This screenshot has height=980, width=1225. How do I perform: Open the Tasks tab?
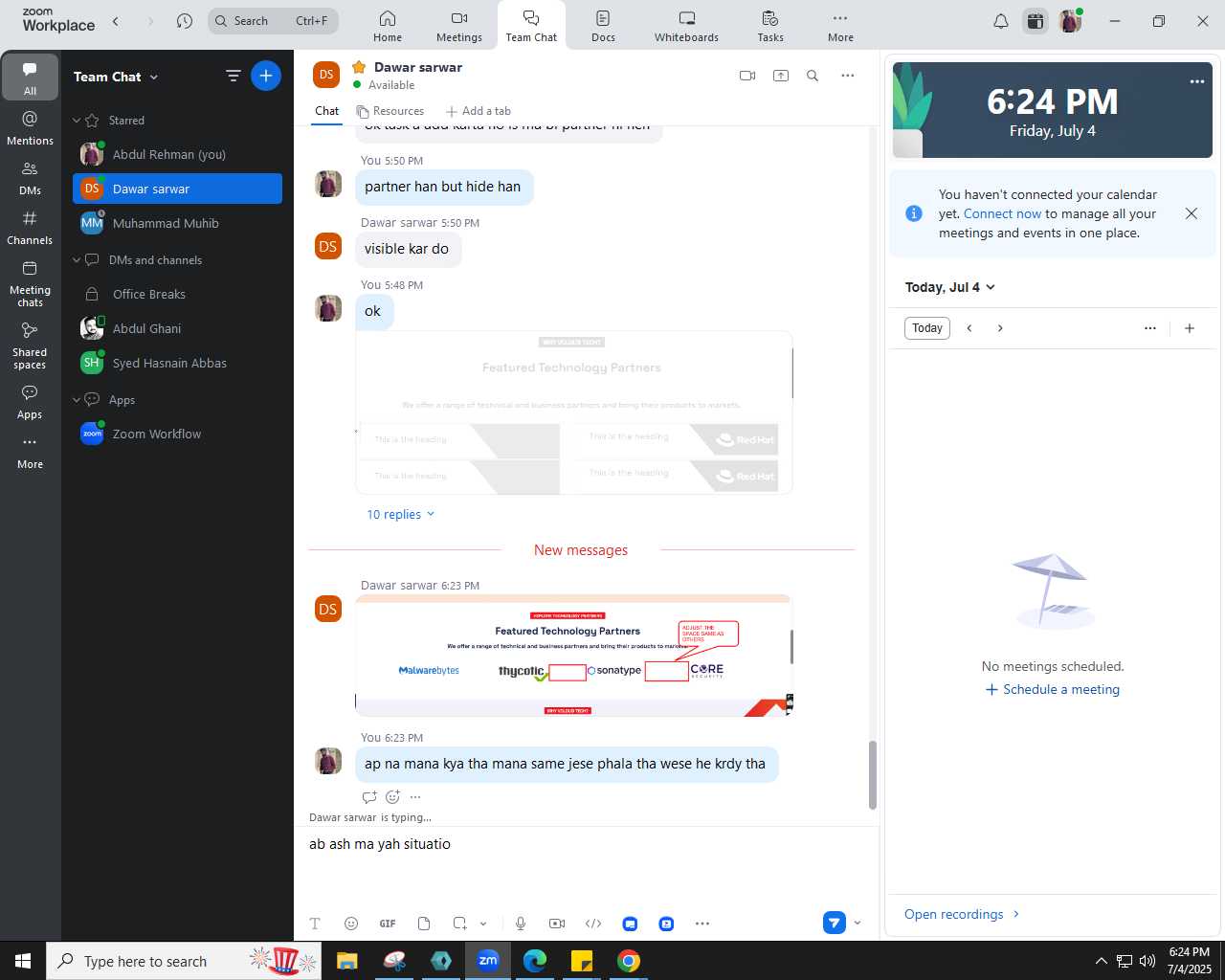point(770,26)
